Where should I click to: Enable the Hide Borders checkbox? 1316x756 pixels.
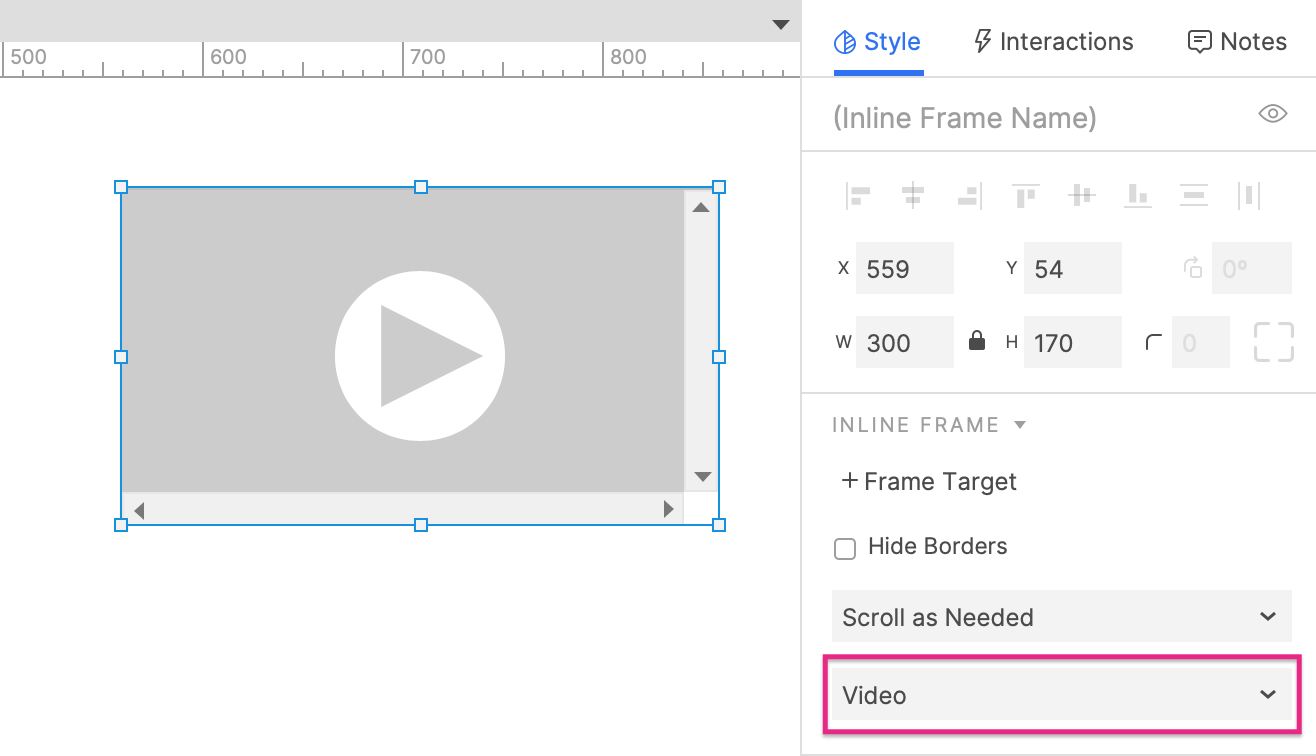(x=845, y=548)
